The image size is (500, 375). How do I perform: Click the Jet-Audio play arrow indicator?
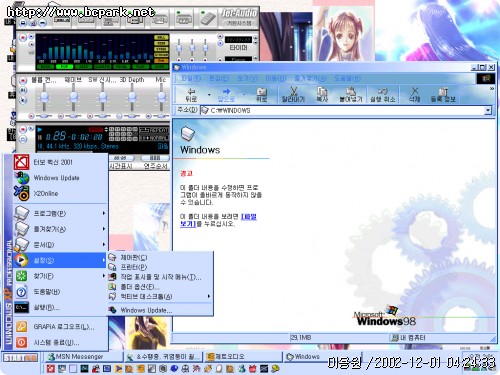click(x=40, y=129)
